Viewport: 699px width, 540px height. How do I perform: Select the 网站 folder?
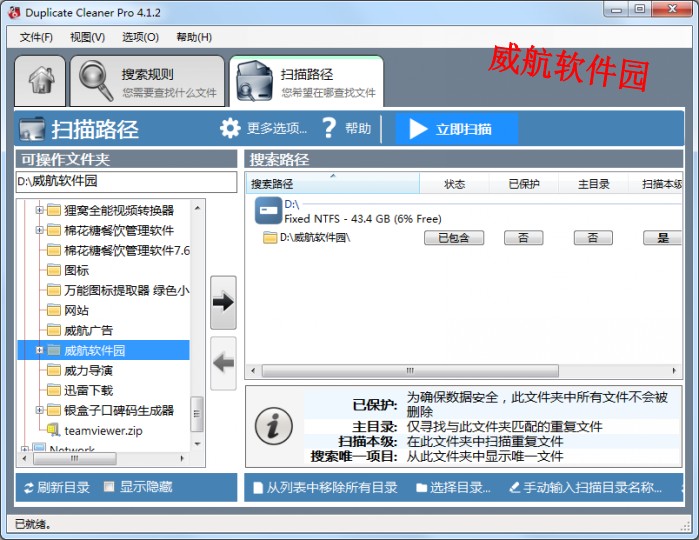[x=76, y=310]
